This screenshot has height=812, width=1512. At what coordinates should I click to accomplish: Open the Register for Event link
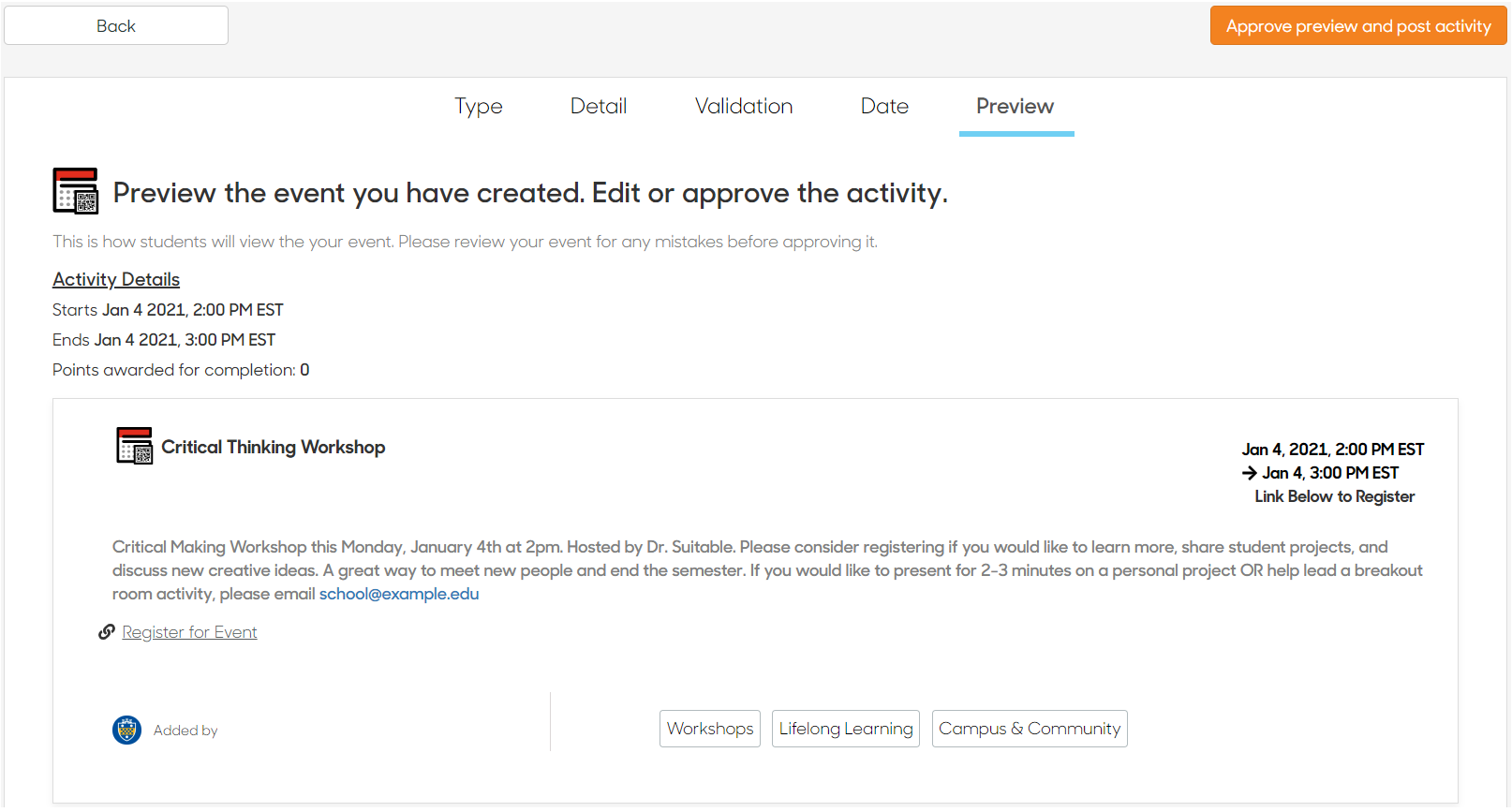coord(189,632)
